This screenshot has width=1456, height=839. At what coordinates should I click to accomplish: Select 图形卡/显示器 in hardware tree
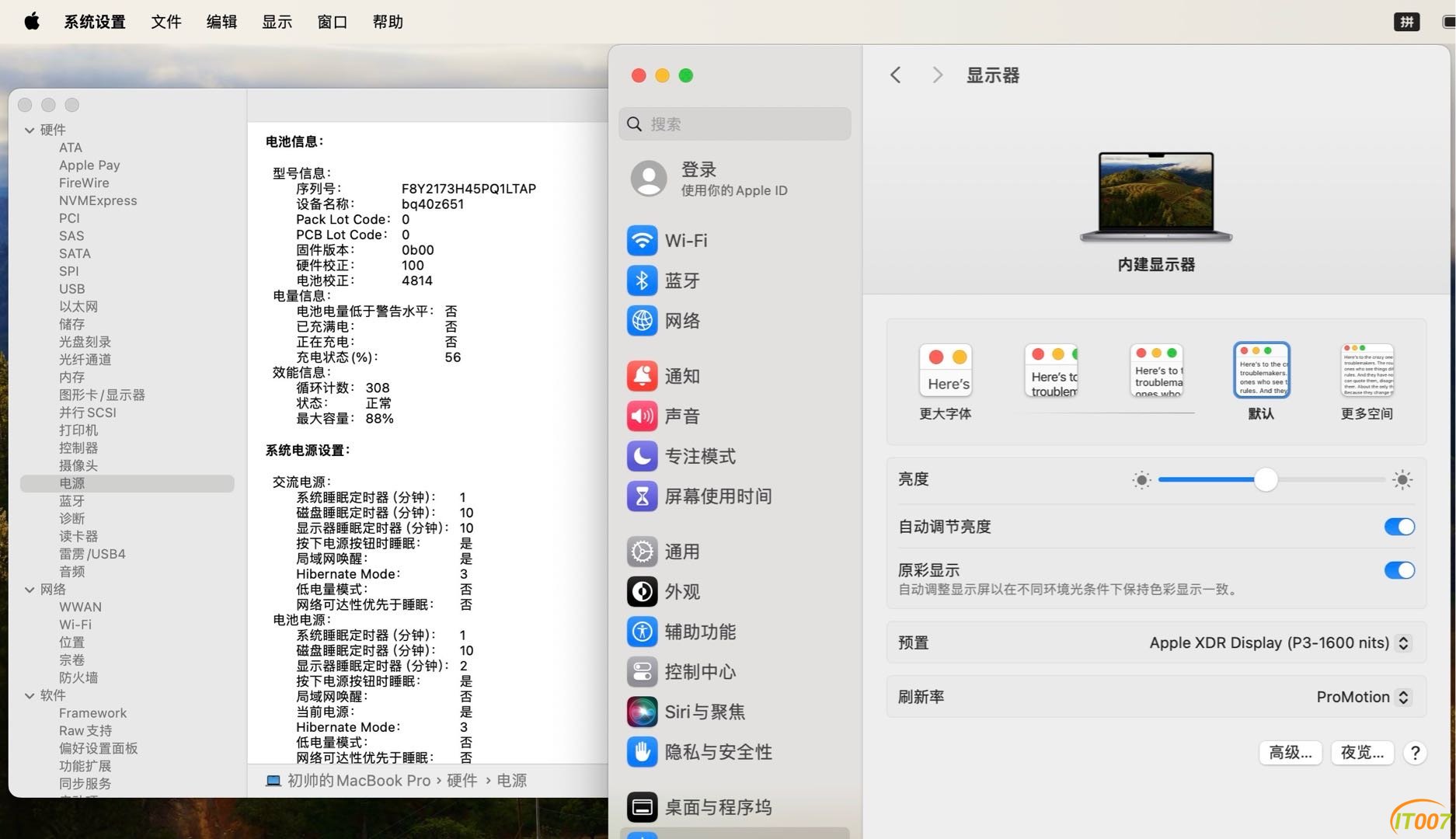(x=102, y=395)
